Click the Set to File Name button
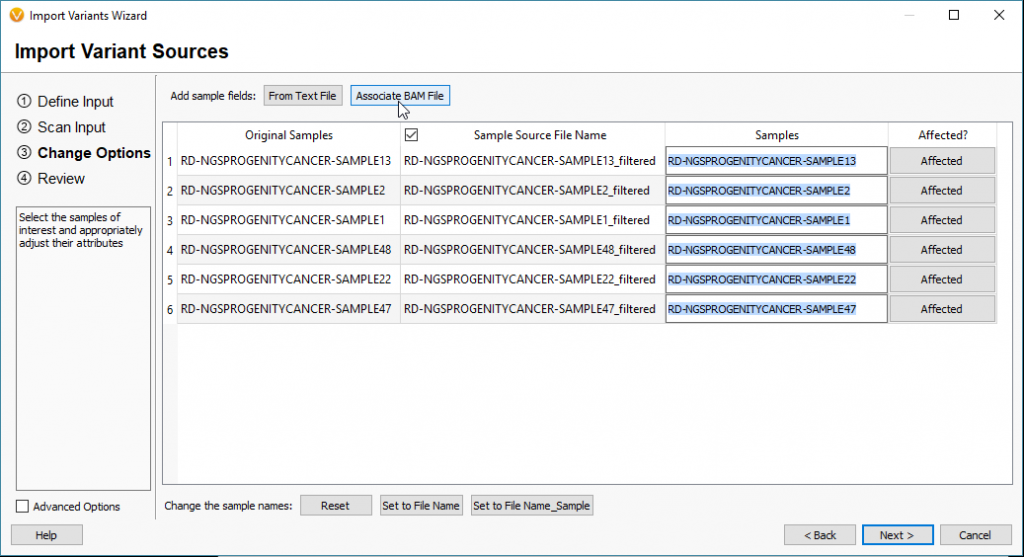 [421, 505]
